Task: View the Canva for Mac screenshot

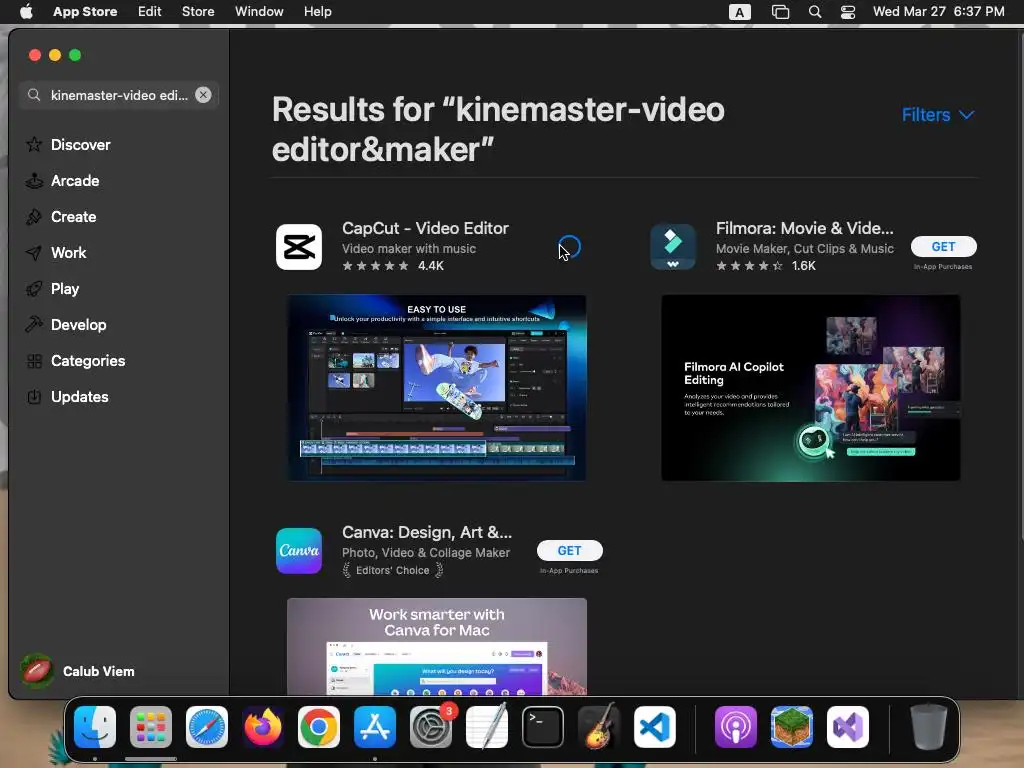Action: click(436, 647)
